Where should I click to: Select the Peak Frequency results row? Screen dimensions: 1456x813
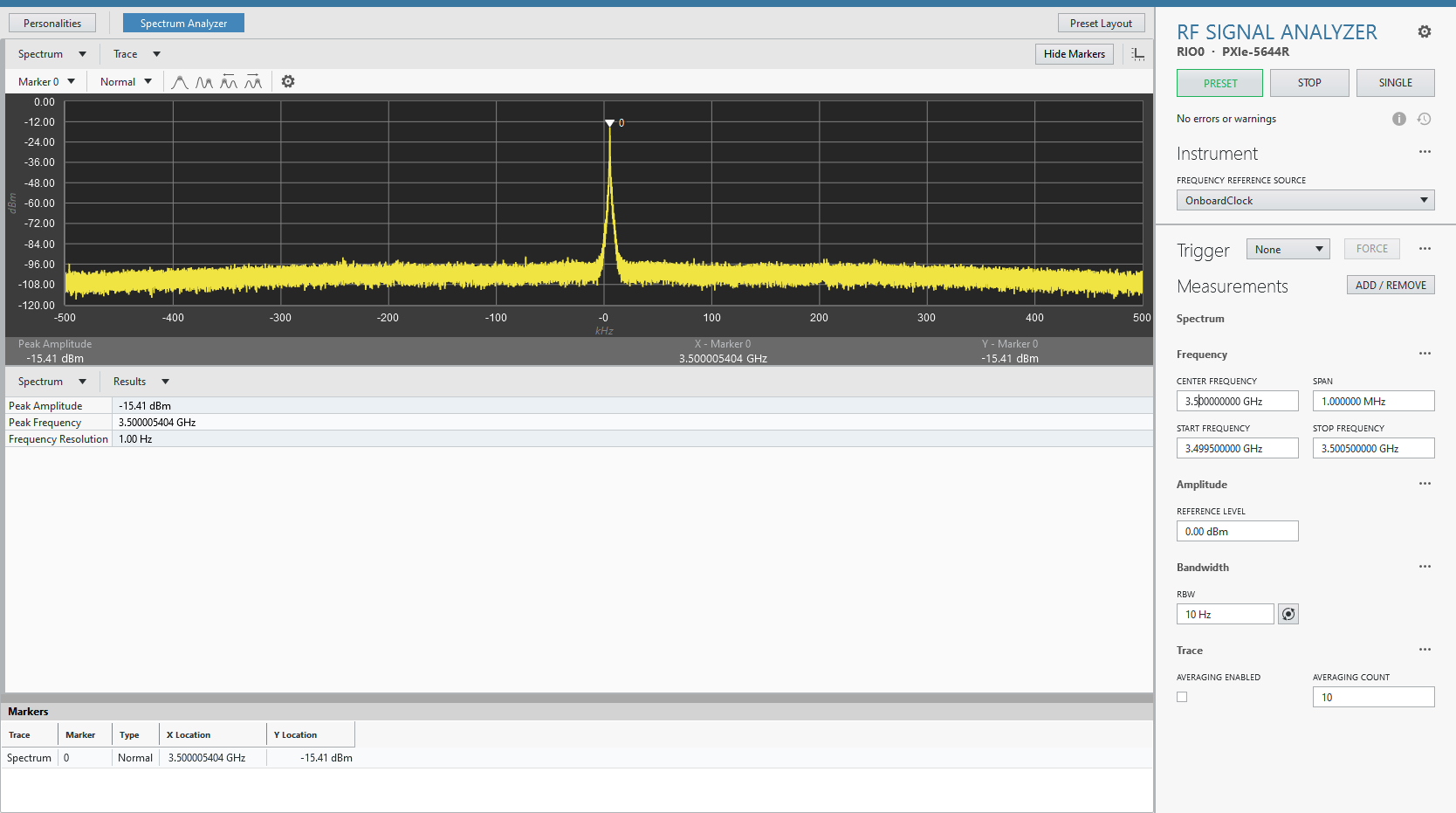[x=579, y=423]
